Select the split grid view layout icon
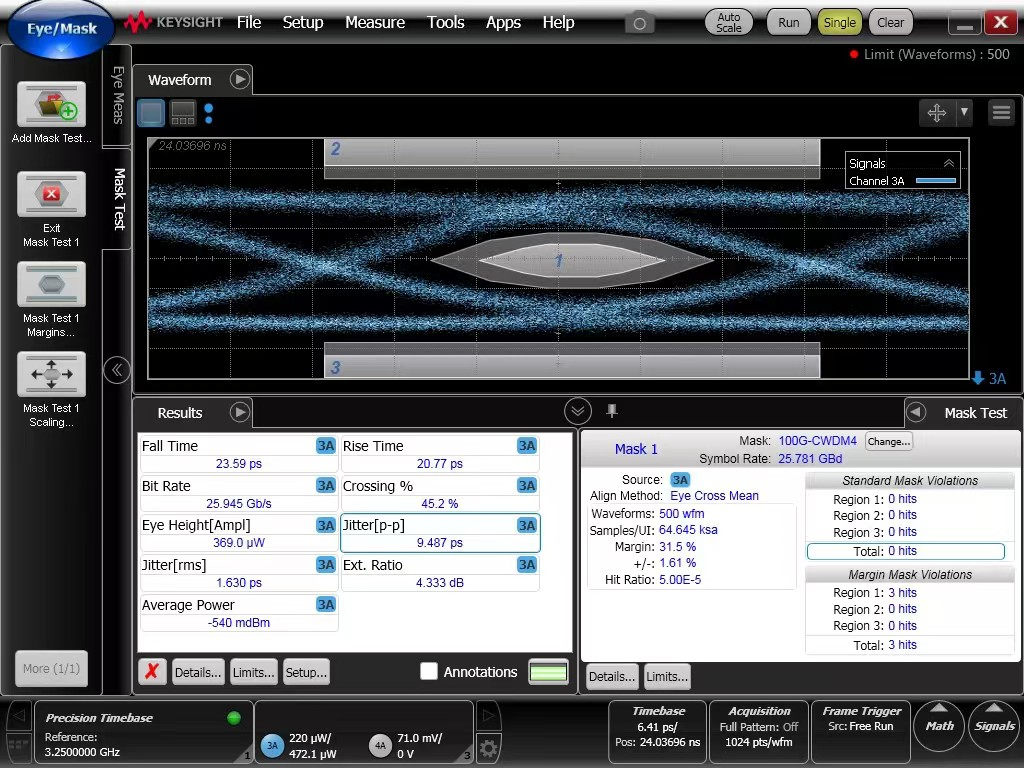 click(x=182, y=113)
